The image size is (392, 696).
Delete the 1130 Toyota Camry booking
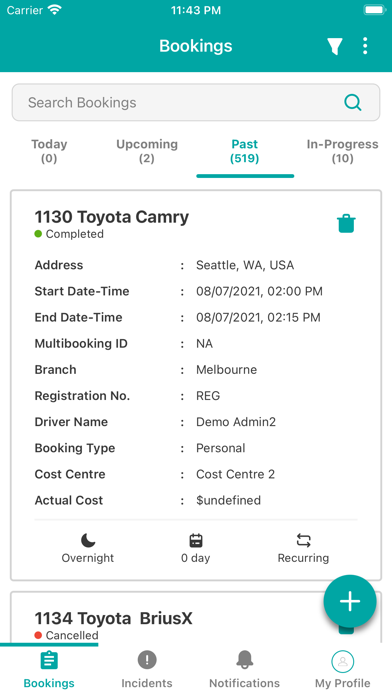click(346, 224)
